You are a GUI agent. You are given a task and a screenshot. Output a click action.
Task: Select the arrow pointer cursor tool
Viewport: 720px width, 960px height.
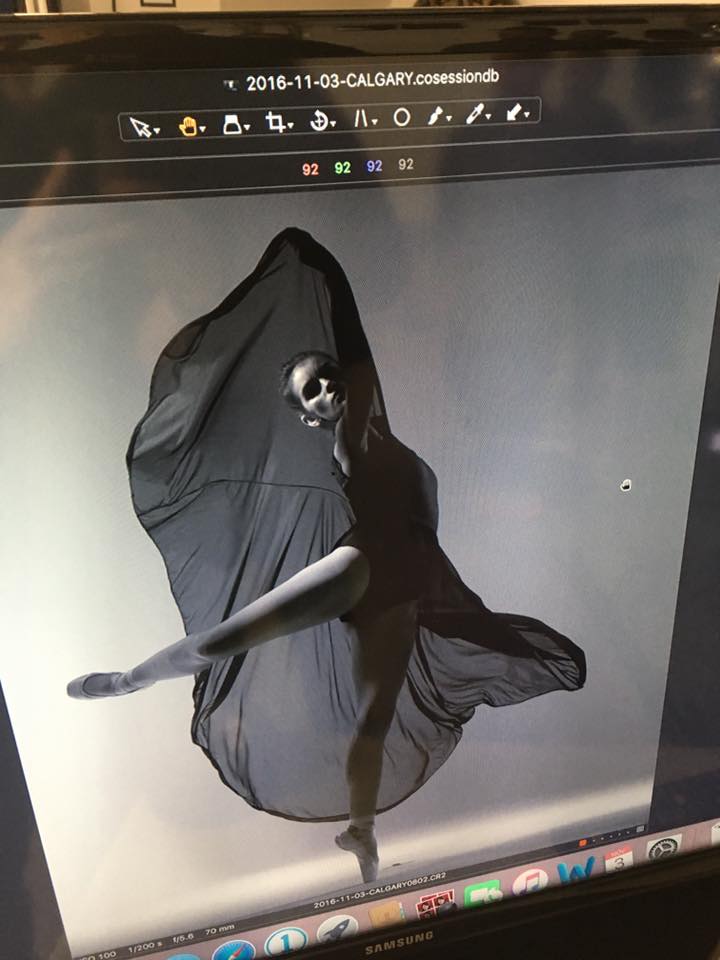(141, 127)
